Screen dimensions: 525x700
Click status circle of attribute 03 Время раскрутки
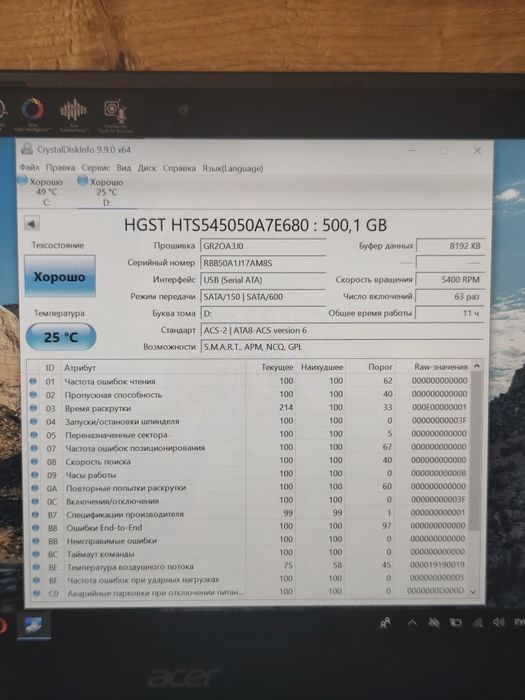point(33,408)
